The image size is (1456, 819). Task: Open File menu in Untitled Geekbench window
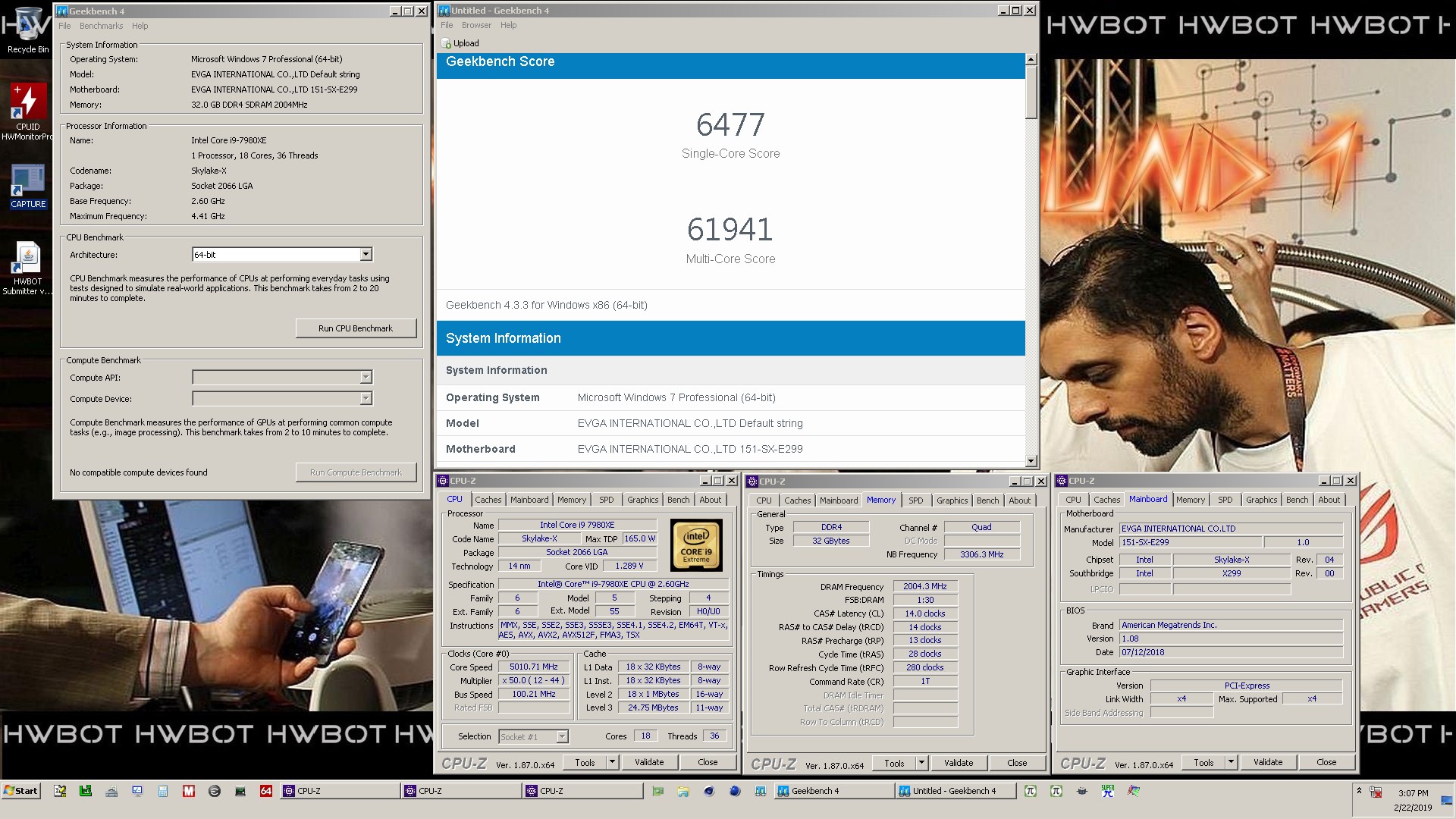447,25
